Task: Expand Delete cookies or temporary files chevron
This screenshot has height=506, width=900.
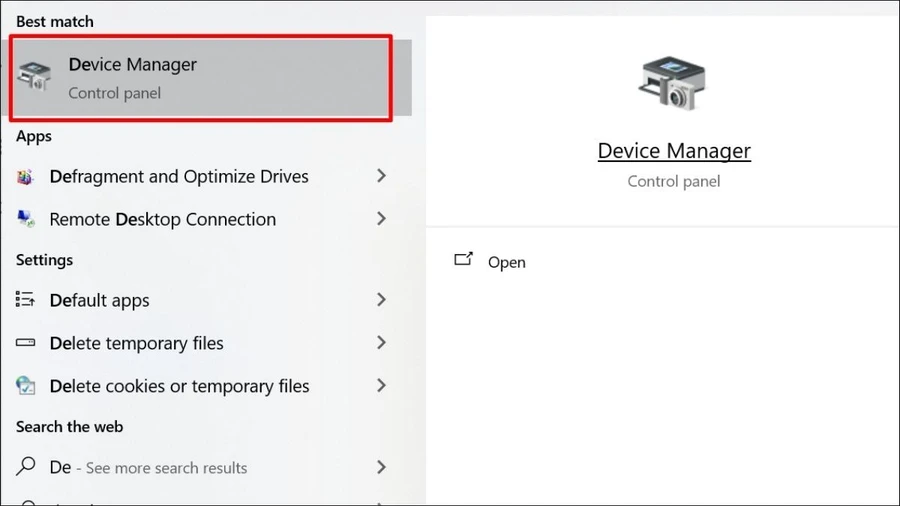Action: pyautogui.click(x=381, y=386)
